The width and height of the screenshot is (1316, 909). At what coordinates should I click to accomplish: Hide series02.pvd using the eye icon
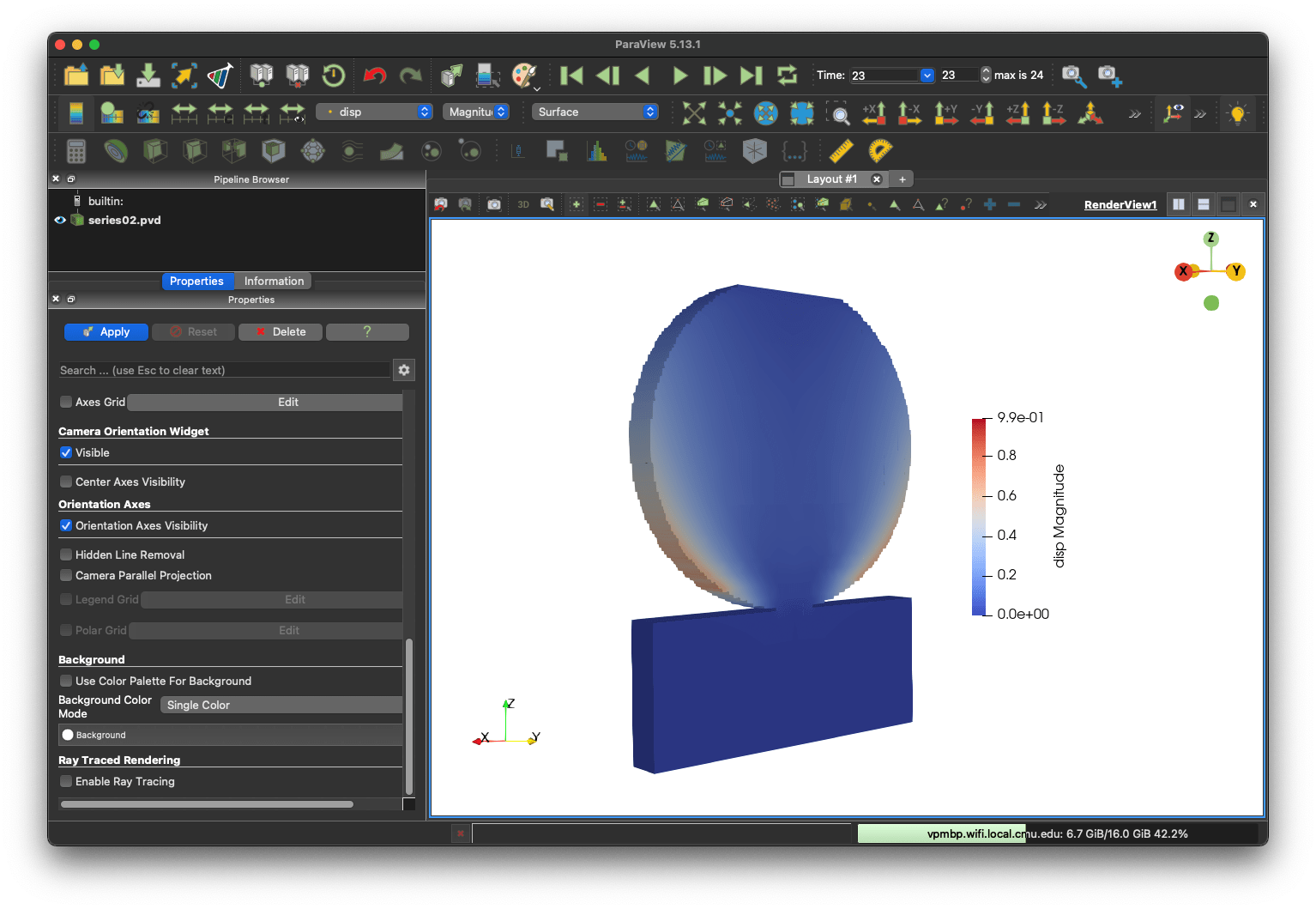click(x=60, y=220)
